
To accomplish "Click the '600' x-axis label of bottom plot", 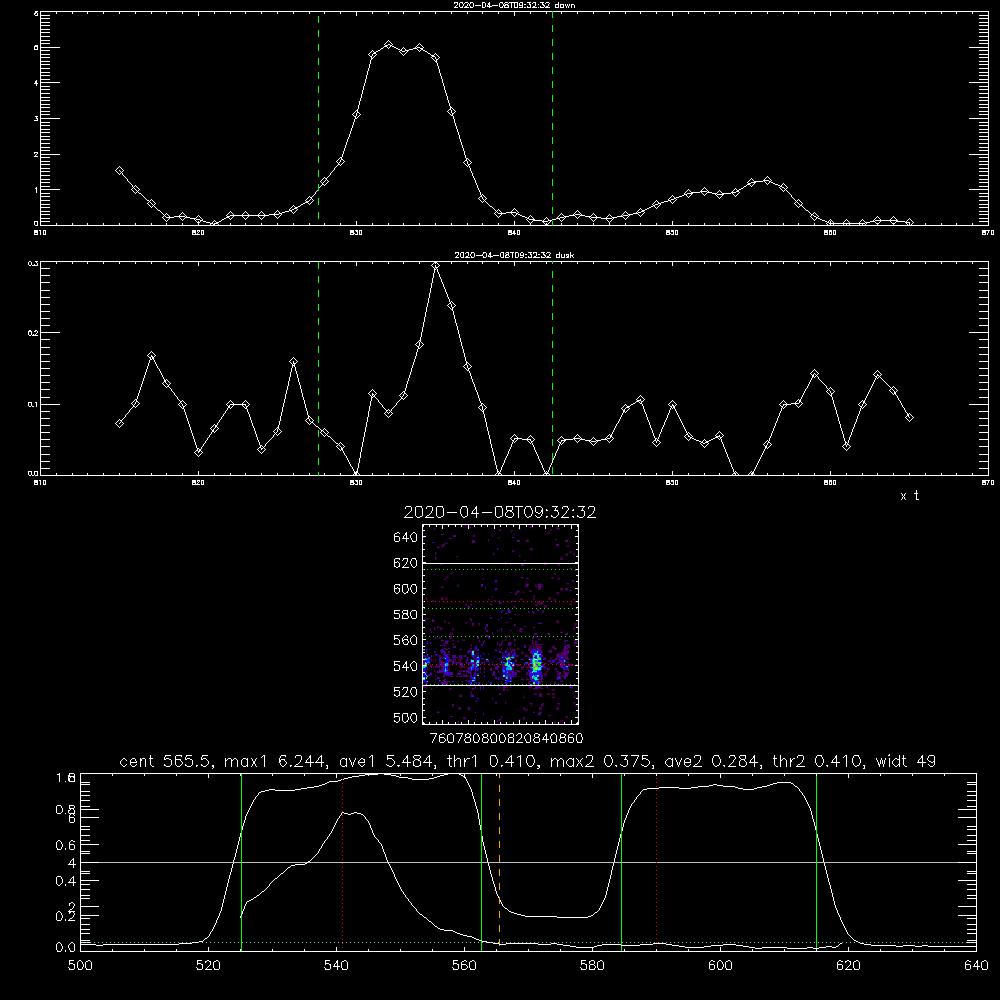I will 721,966.
